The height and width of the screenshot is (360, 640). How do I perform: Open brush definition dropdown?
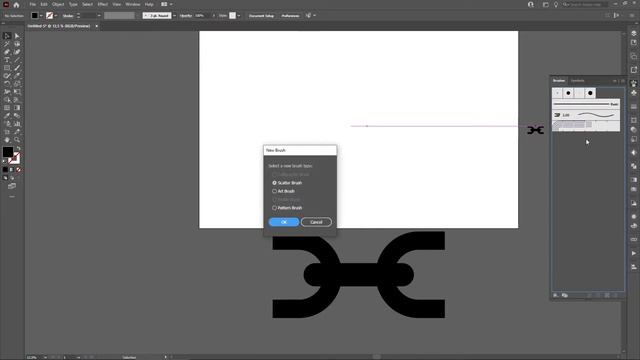[174, 16]
